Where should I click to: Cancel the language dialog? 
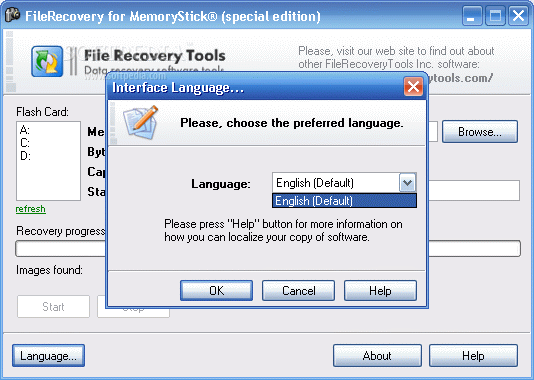(x=298, y=291)
